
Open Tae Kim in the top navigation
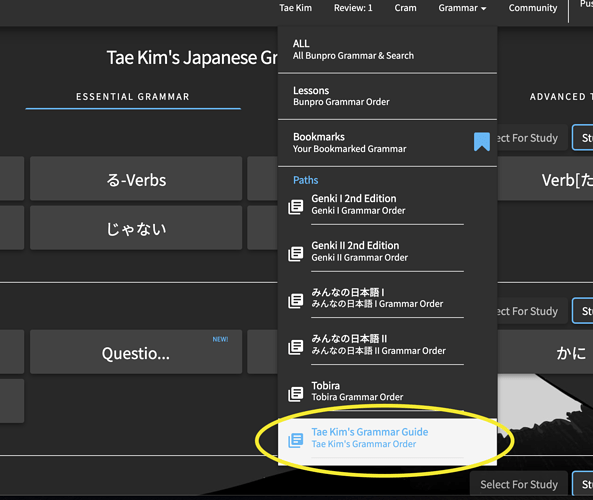(x=295, y=8)
